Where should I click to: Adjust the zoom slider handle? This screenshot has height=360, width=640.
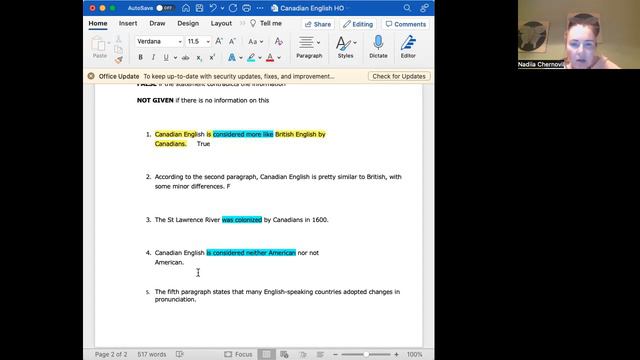pyautogui.click(x=366, y=354)
